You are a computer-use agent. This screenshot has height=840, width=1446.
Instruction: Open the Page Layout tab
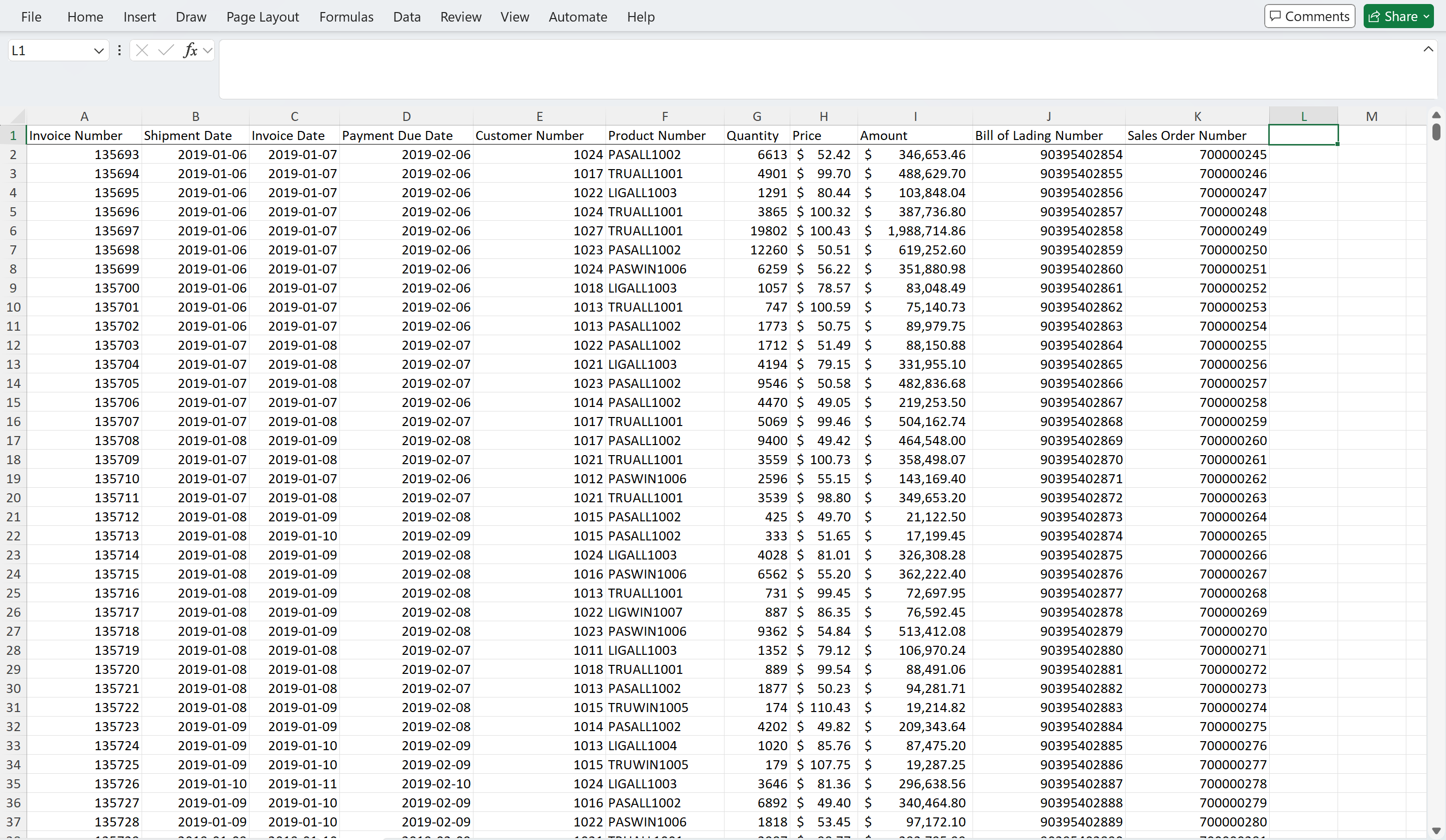click(262, 17)
